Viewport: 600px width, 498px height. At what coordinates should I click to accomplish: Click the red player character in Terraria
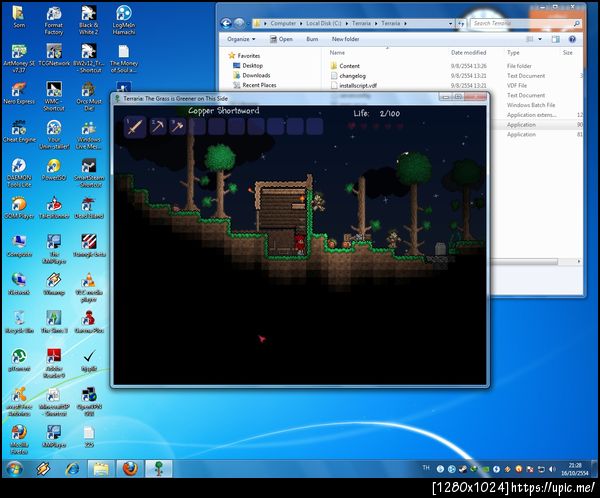[x=300, y=243]
